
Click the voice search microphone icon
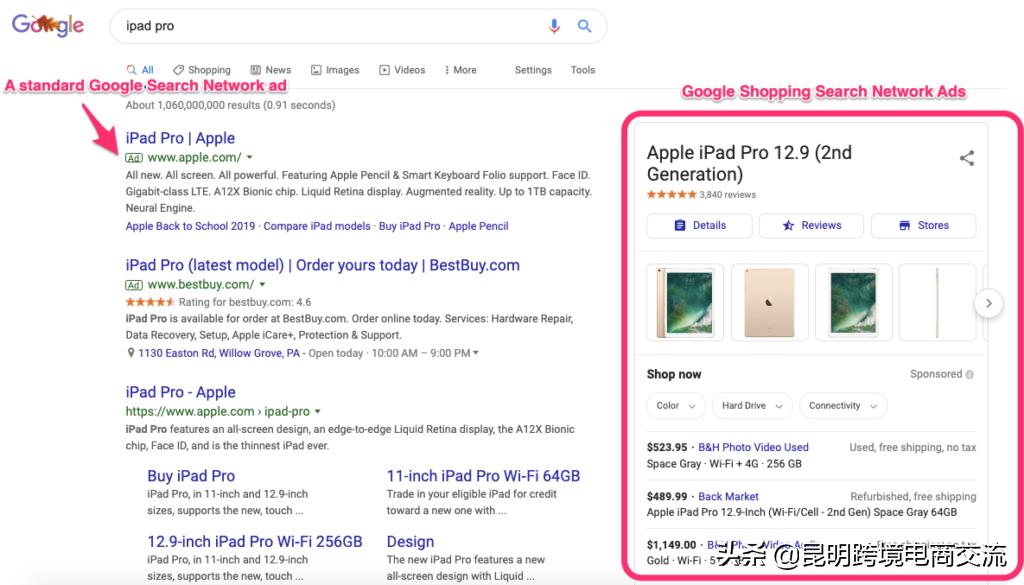[554, 26]
